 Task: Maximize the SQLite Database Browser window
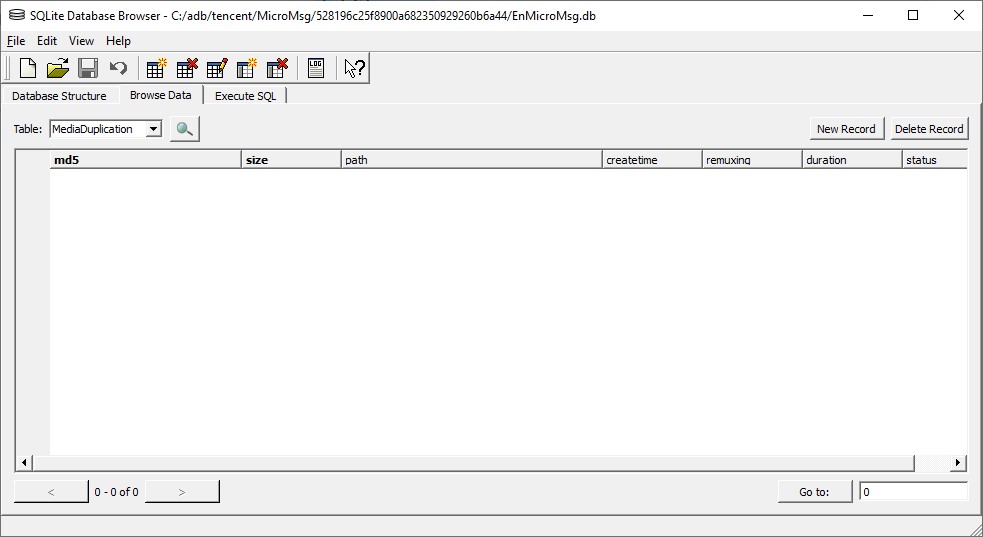coord(913,15)
